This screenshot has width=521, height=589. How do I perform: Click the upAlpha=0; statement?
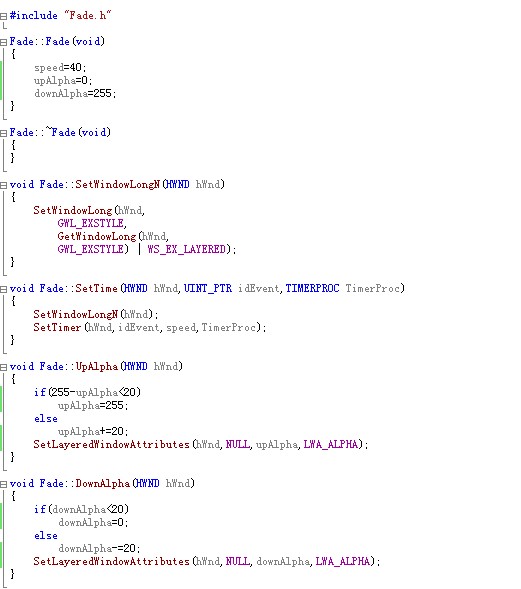pyautogui.click(x=63, y=80)
